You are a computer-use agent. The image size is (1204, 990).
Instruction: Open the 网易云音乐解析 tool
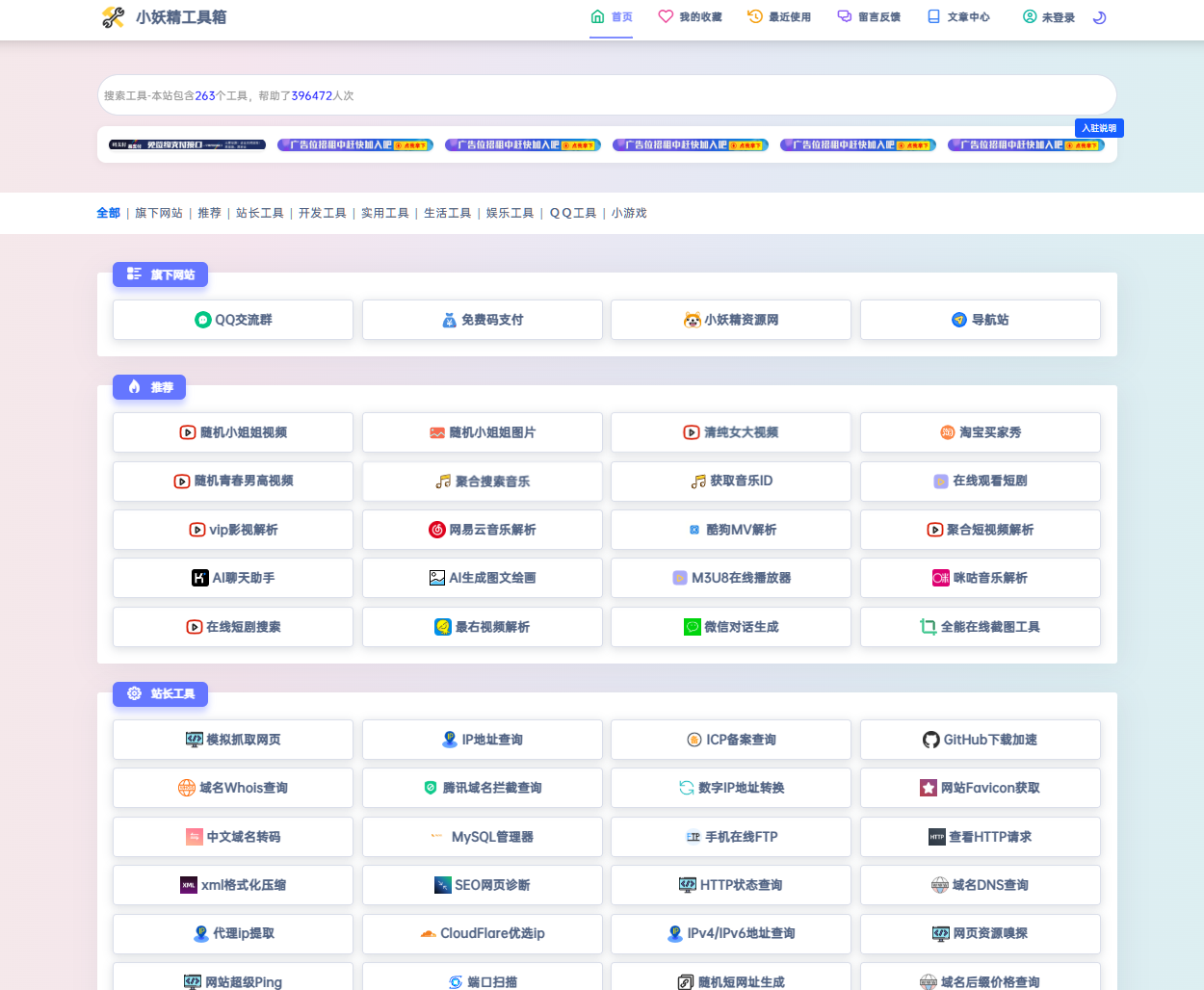[x=482, y=530]
